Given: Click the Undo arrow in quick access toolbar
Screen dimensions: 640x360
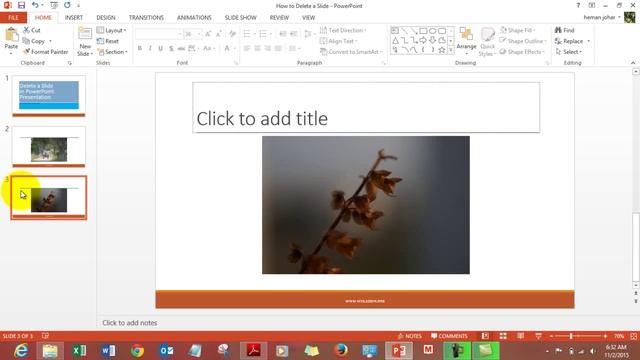Looking at the screenshot, I should point(35,5).
